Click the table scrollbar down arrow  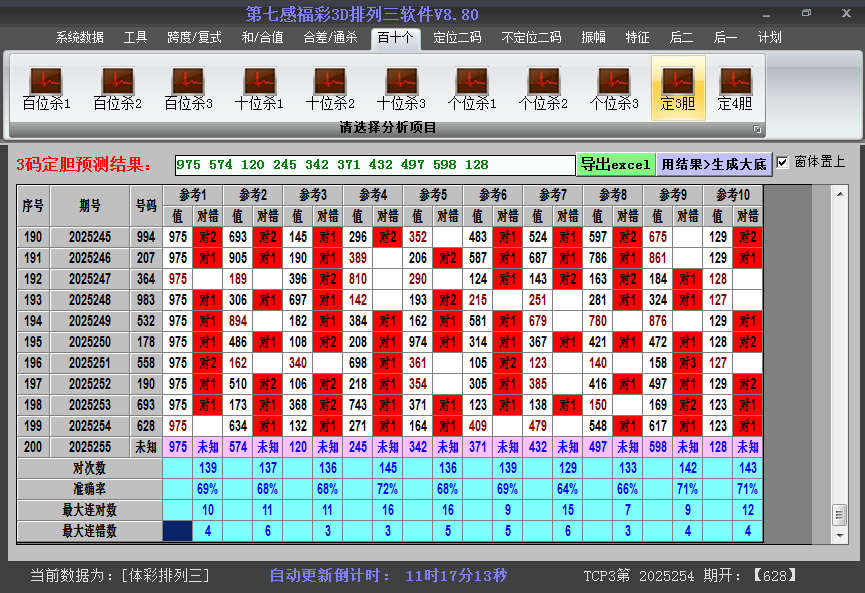[839, 536]
